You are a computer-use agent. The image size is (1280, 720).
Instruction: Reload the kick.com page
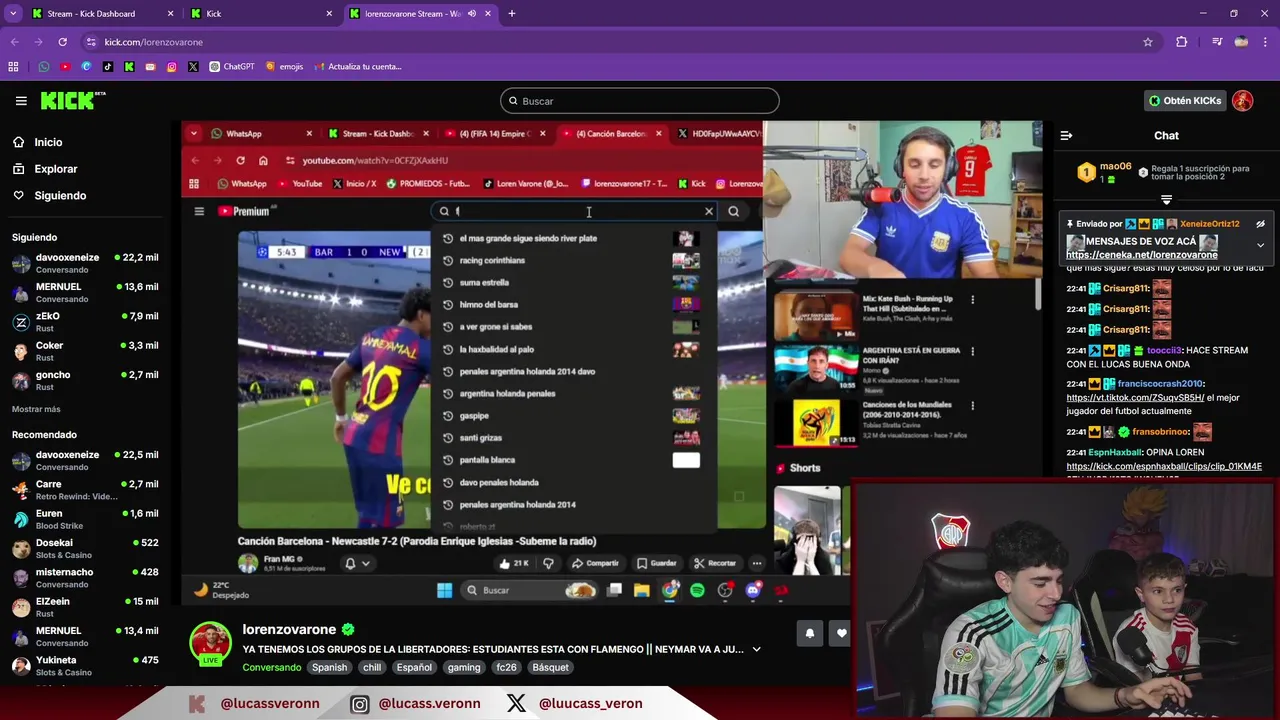62,42
